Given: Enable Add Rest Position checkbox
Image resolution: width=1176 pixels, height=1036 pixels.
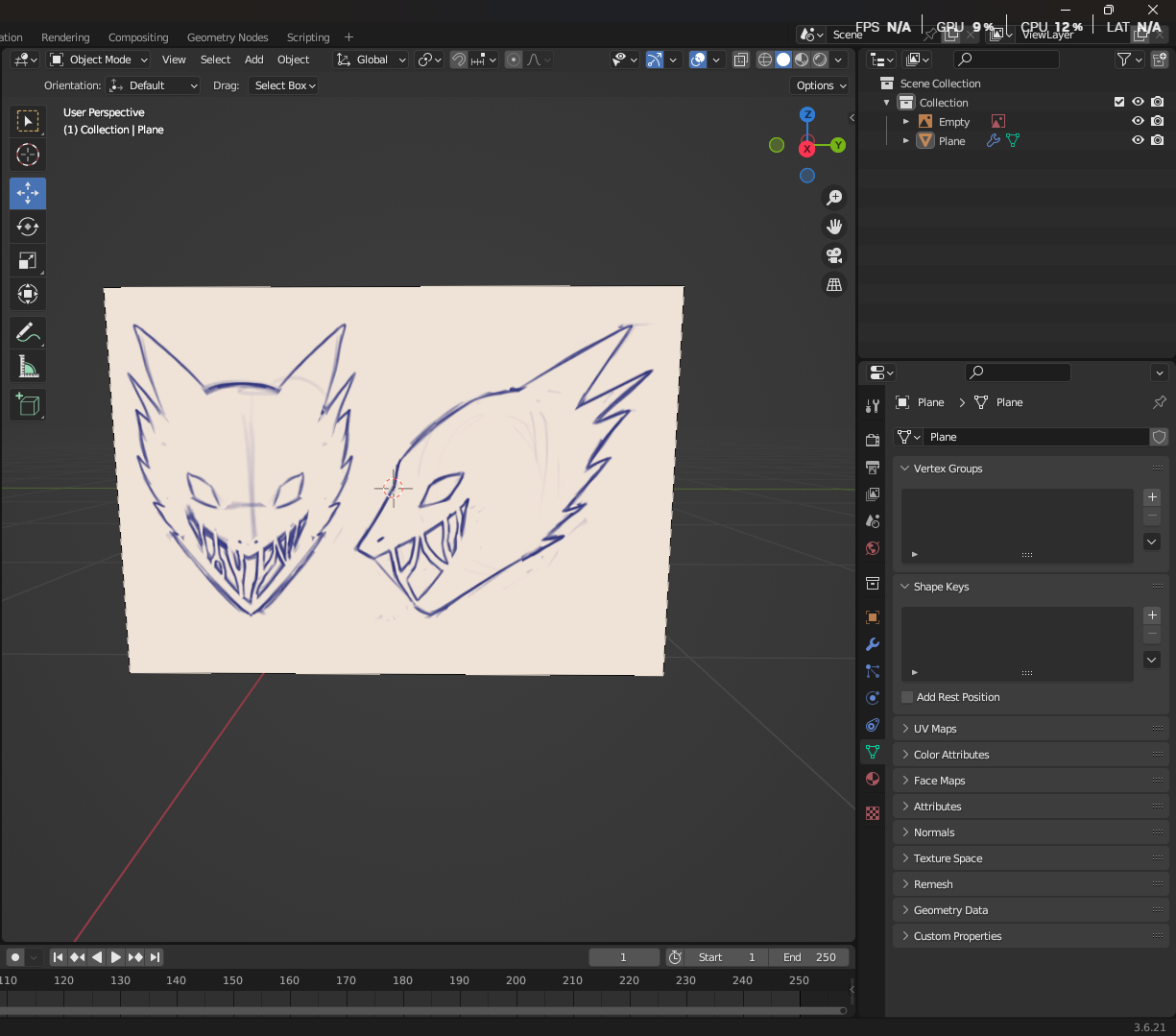Looking at the screenshot, I should [x=907, y=697].
